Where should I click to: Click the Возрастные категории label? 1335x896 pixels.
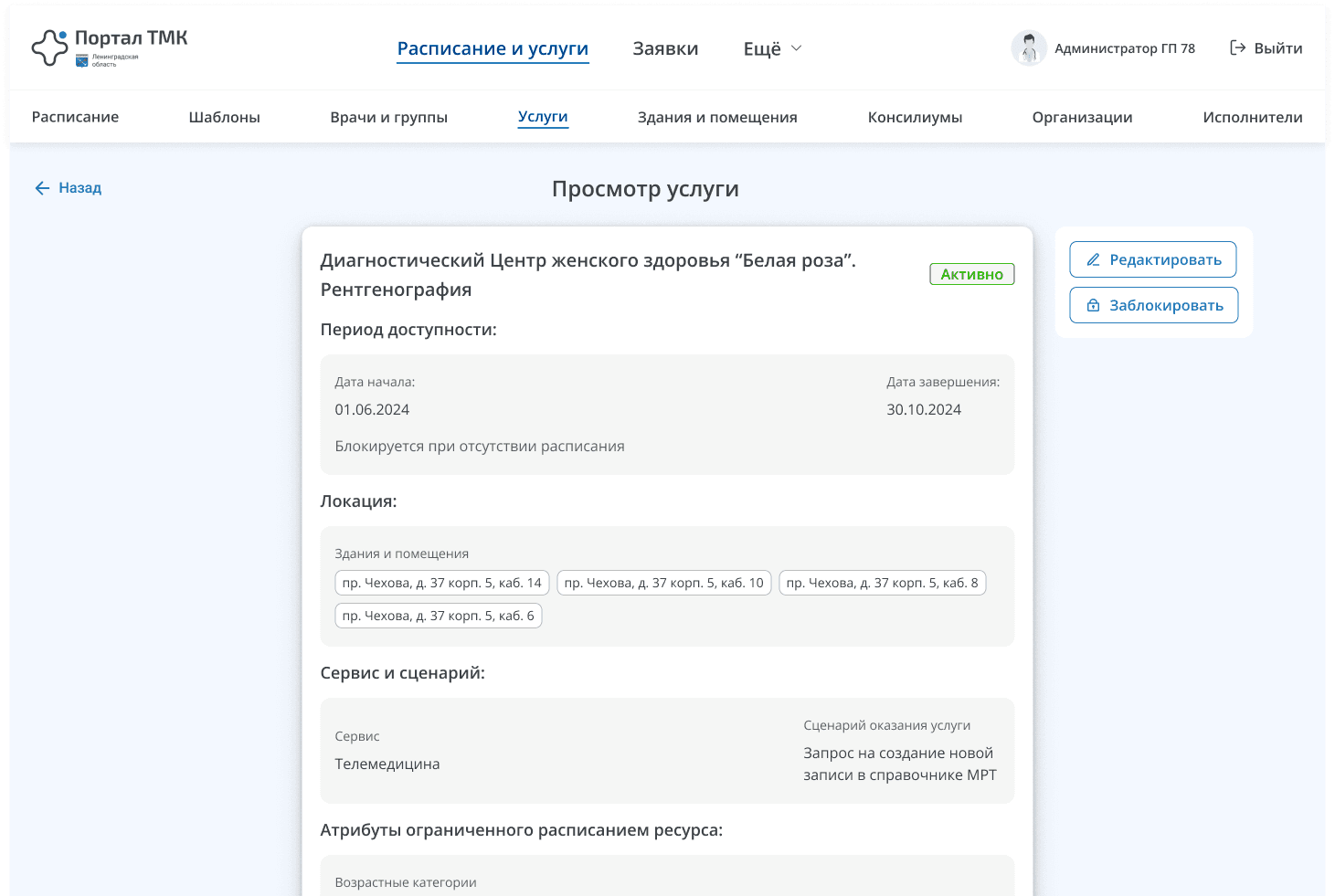pyautogui.click(x=406, y=882)
